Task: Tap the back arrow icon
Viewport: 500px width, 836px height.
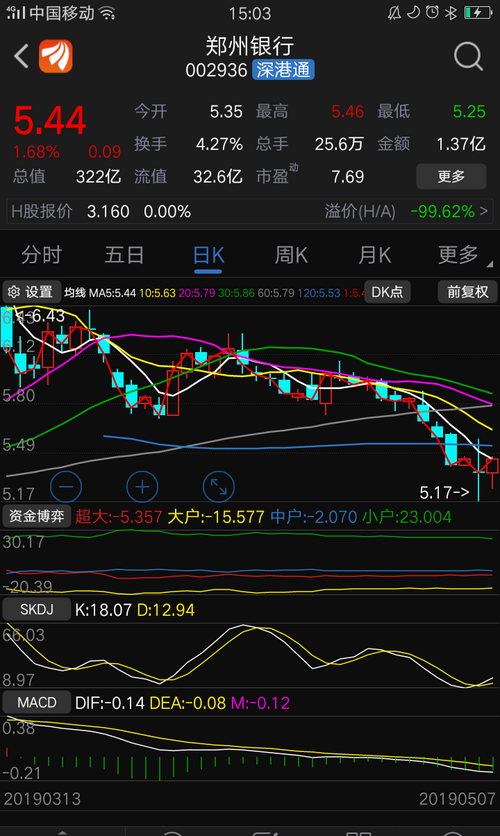Action: (21, 56)
